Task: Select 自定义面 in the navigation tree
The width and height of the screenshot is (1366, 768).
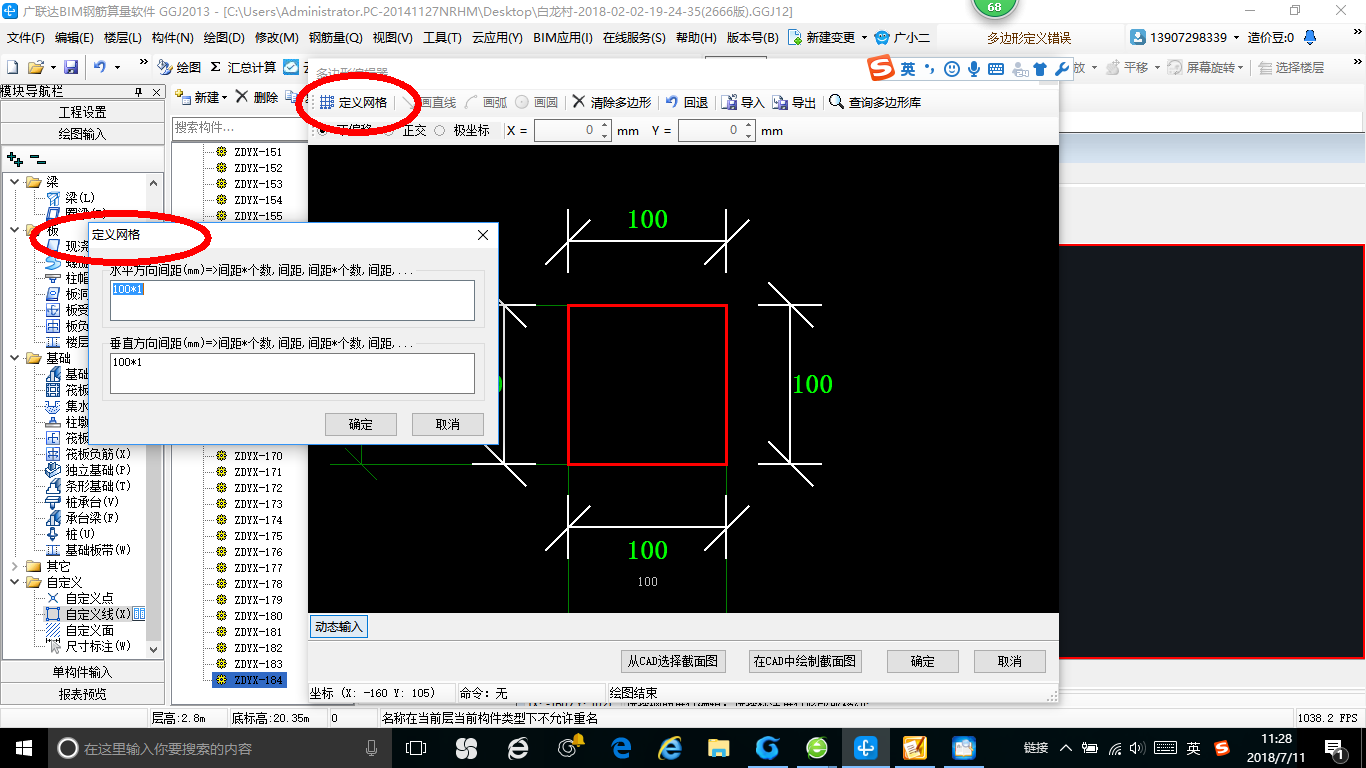Action: pos(89,630)
